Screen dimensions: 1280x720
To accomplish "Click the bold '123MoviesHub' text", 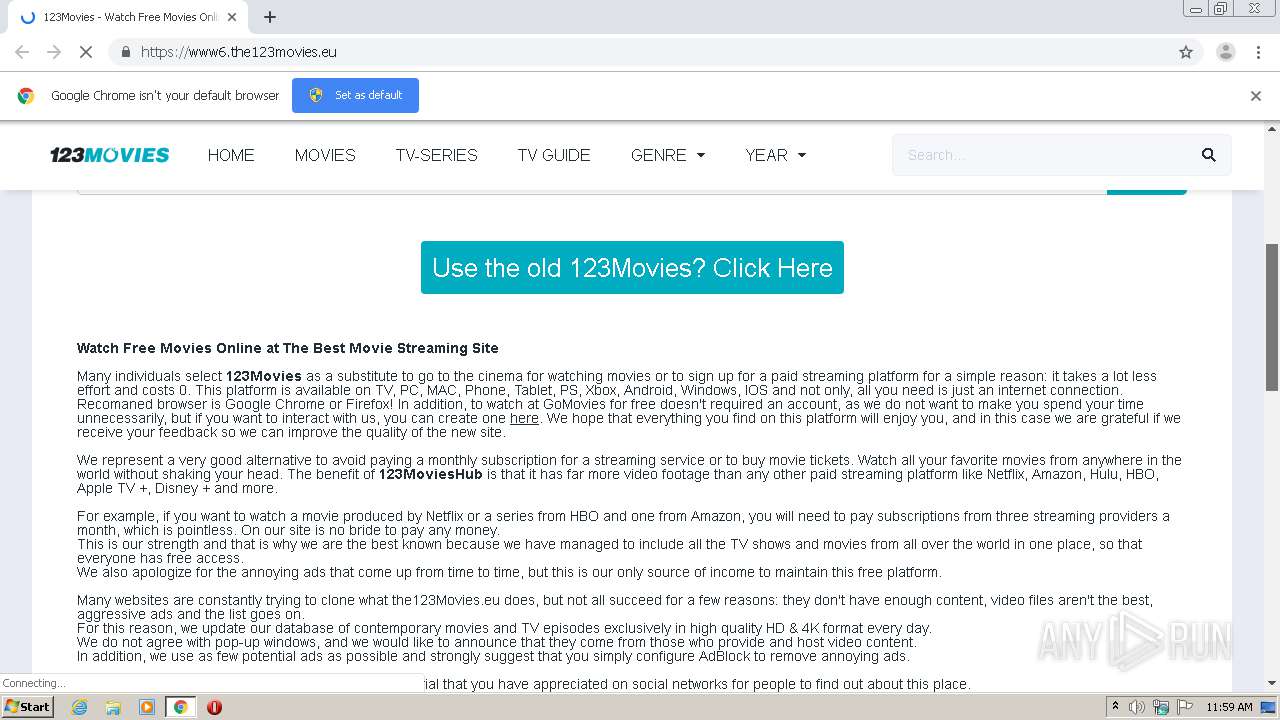I will pos(430,474).
